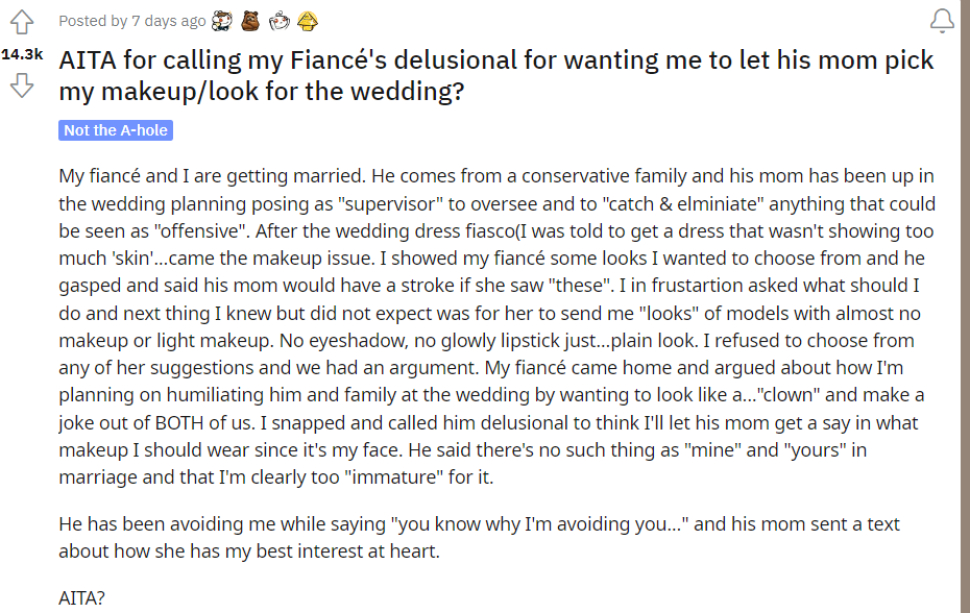The height and width of the screenshot is (613, 970).
Task: Click the closing 'AITA?' line
Action: click(x=82, y=598)
